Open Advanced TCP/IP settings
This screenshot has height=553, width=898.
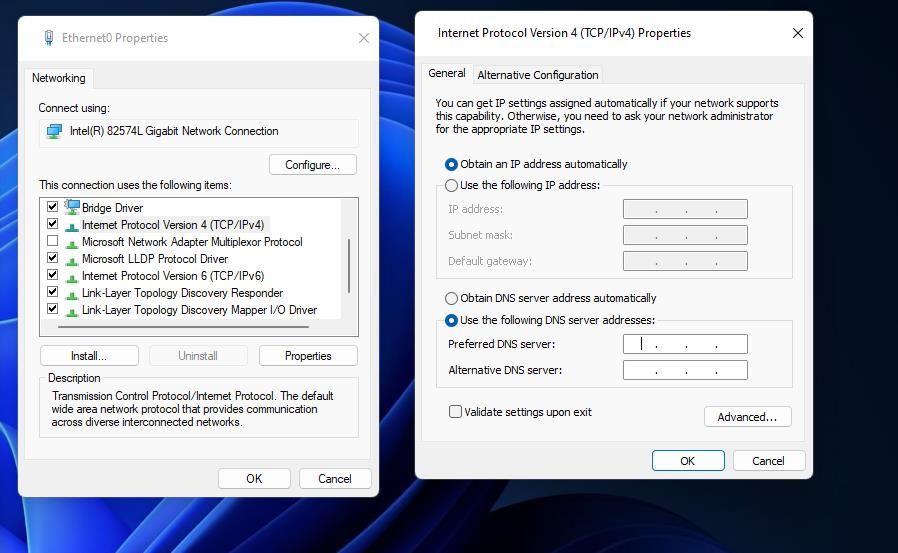tap(747, 417)
